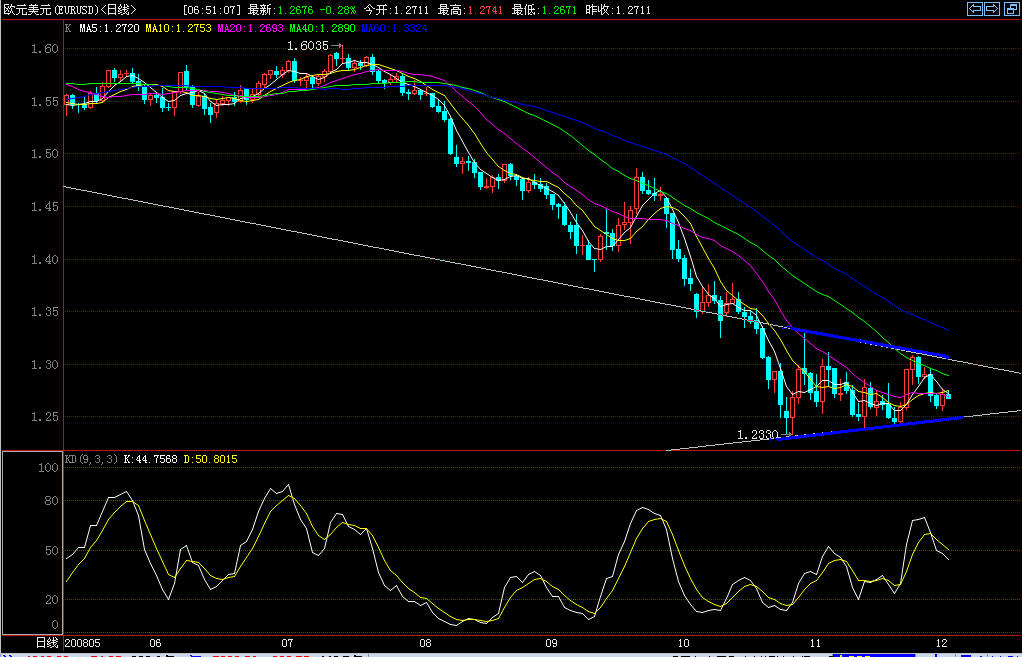Click the 1.30 price axis label
Screen dimensions: 1022x657
coord(46,364)
